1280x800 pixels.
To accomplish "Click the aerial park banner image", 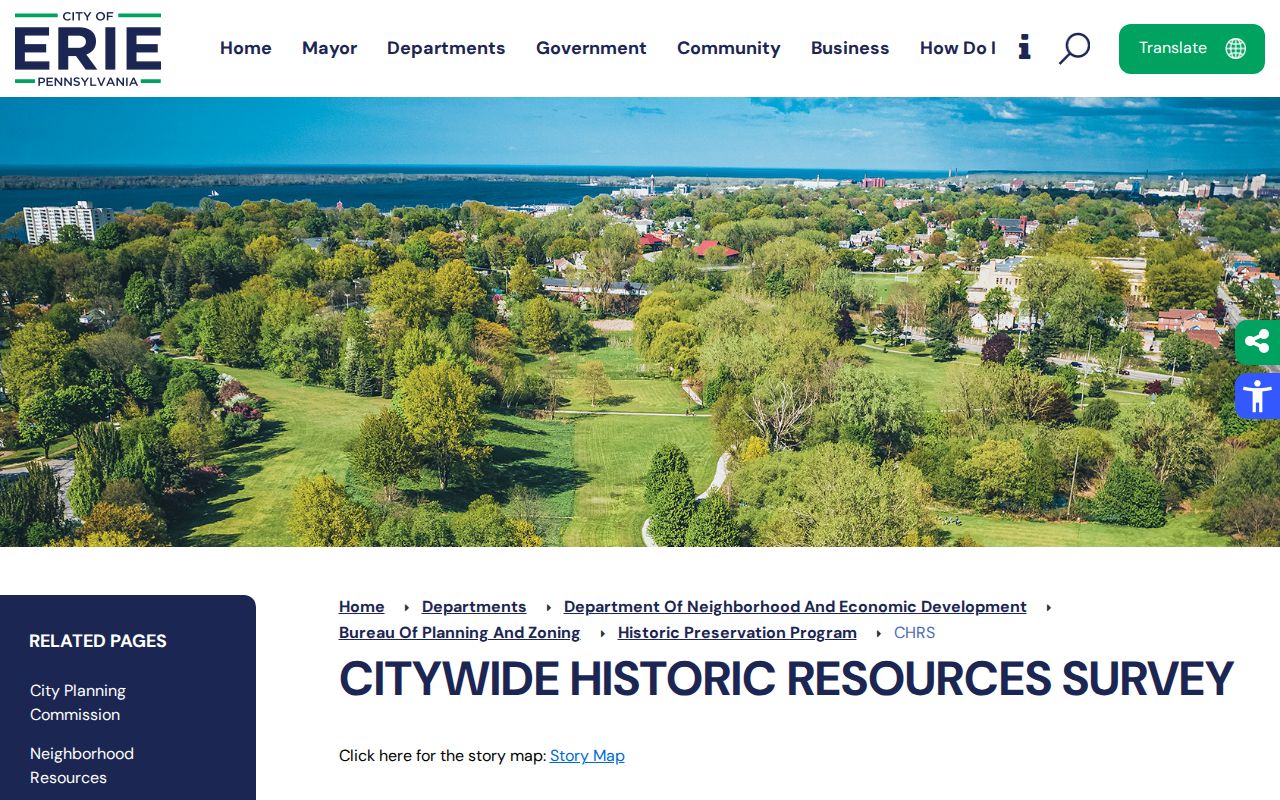I will [x=640, y=322].
